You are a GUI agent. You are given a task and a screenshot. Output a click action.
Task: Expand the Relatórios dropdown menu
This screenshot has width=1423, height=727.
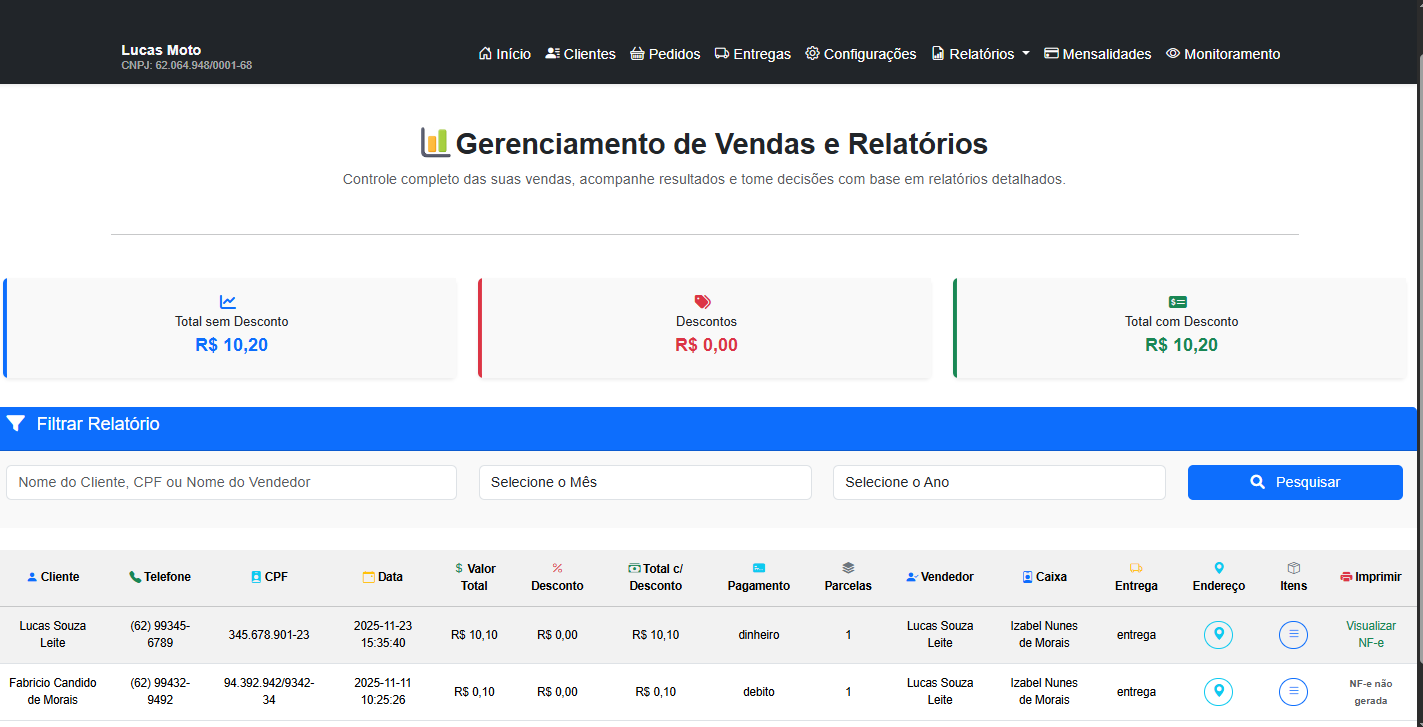979,53
